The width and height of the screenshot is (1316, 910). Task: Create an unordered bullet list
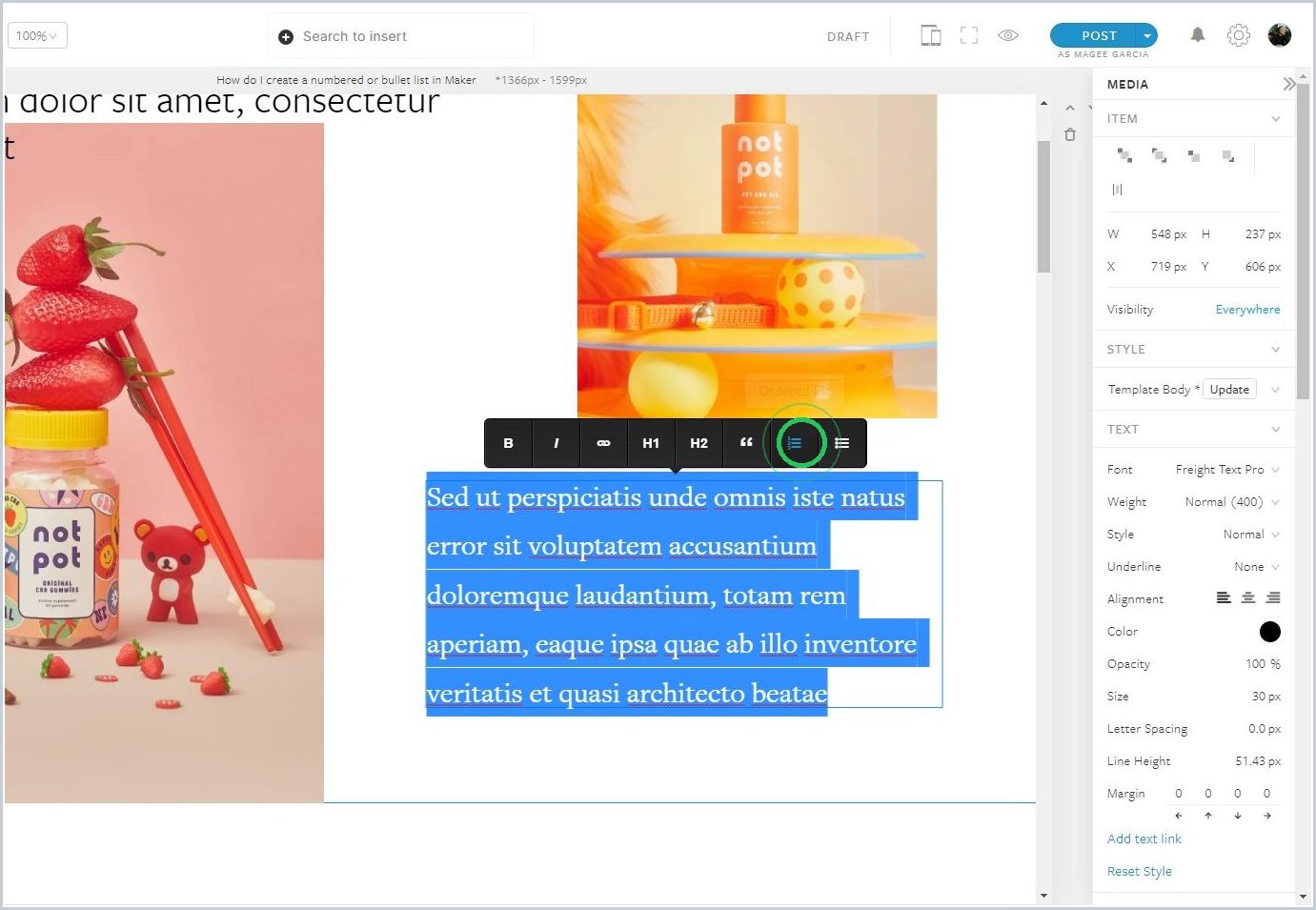[842, 443]
